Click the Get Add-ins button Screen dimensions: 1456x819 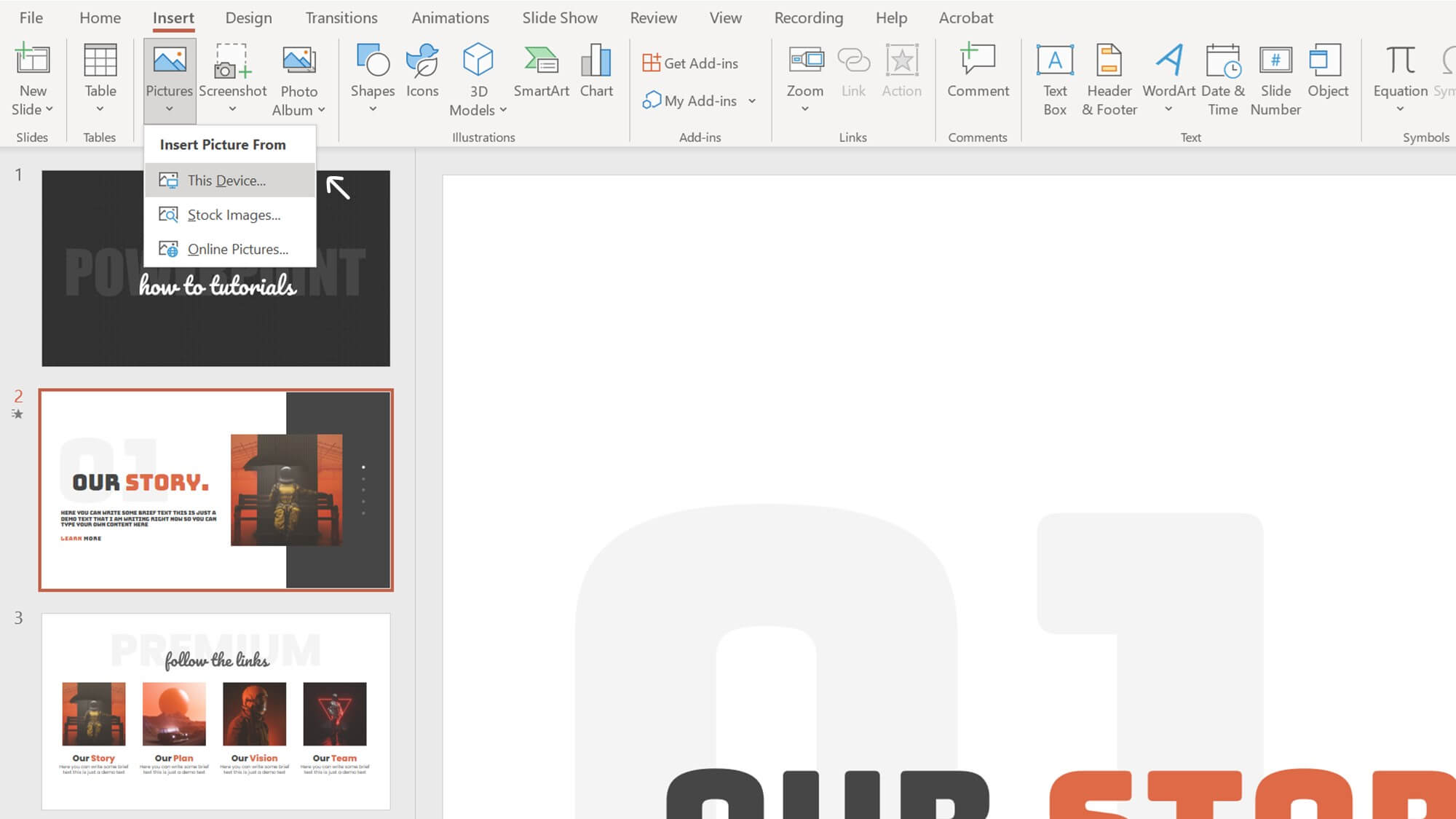[689, 63]
